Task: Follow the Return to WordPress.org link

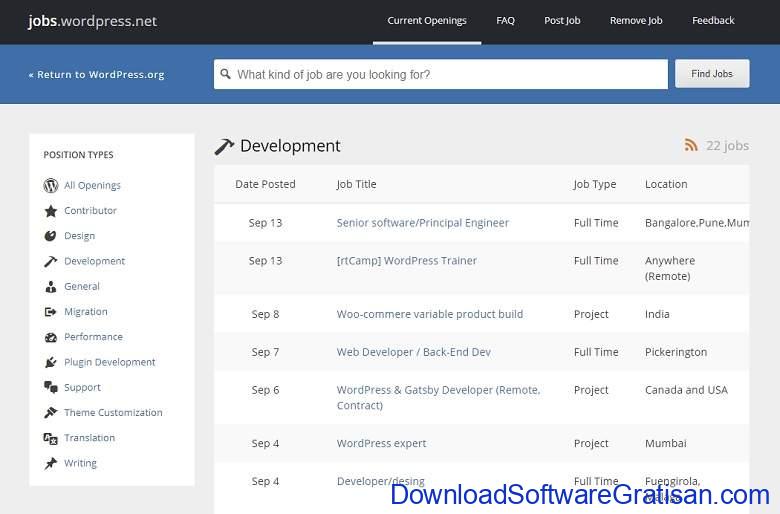Action: point(96,75)
